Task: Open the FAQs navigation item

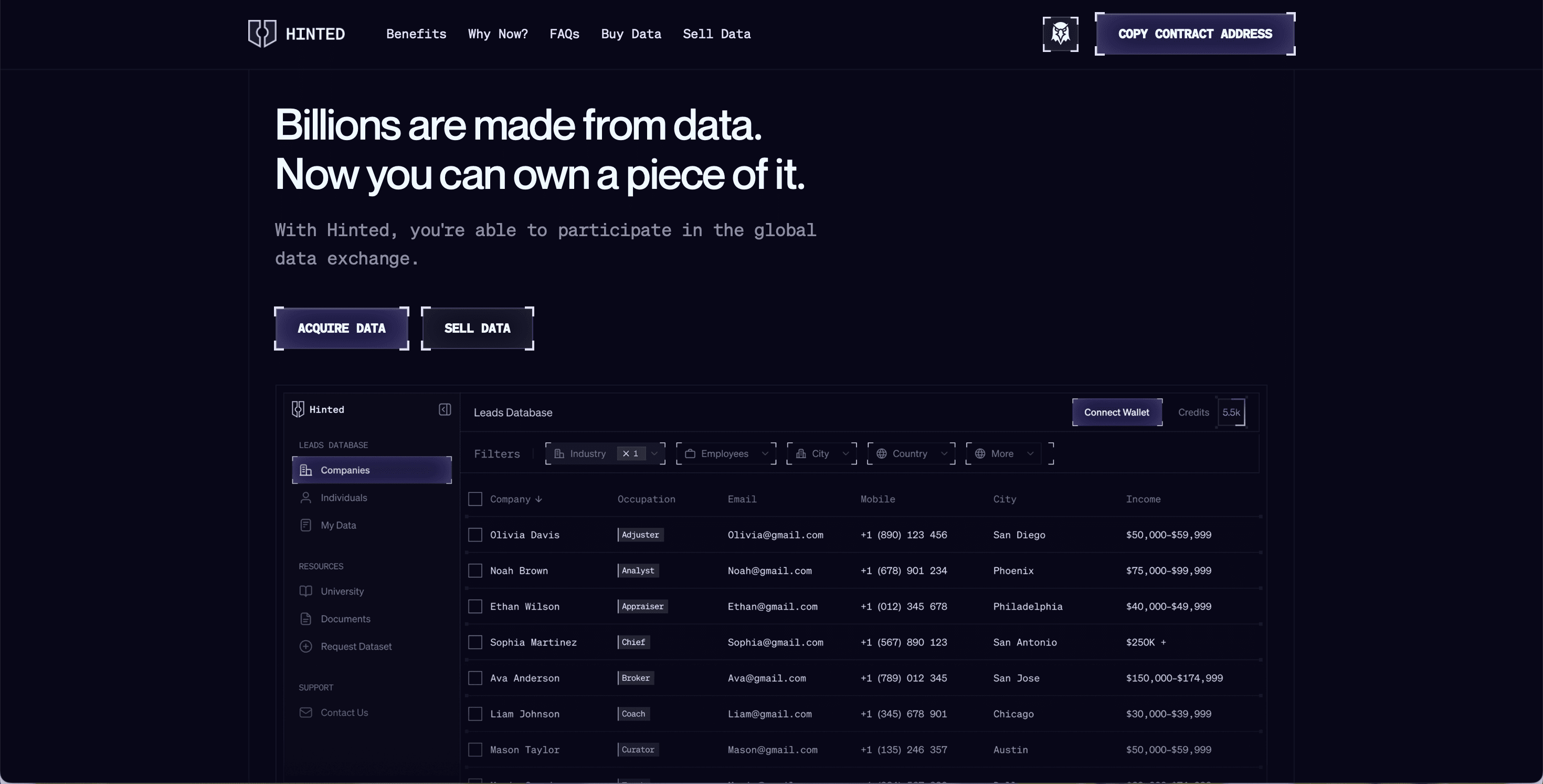Action: [564, 34]
